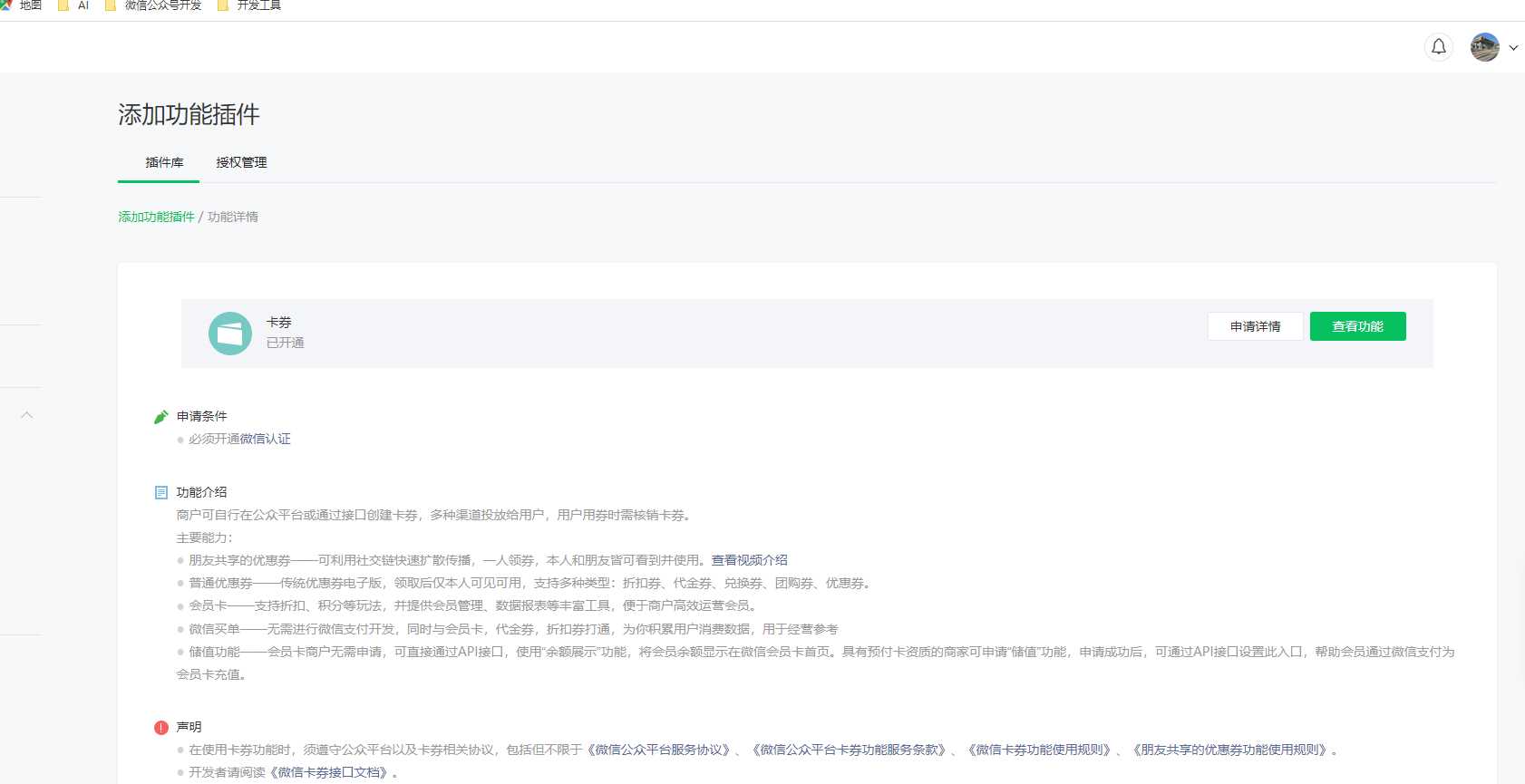
Task: Click the 申请条件 section title
Action: (202, 416)
